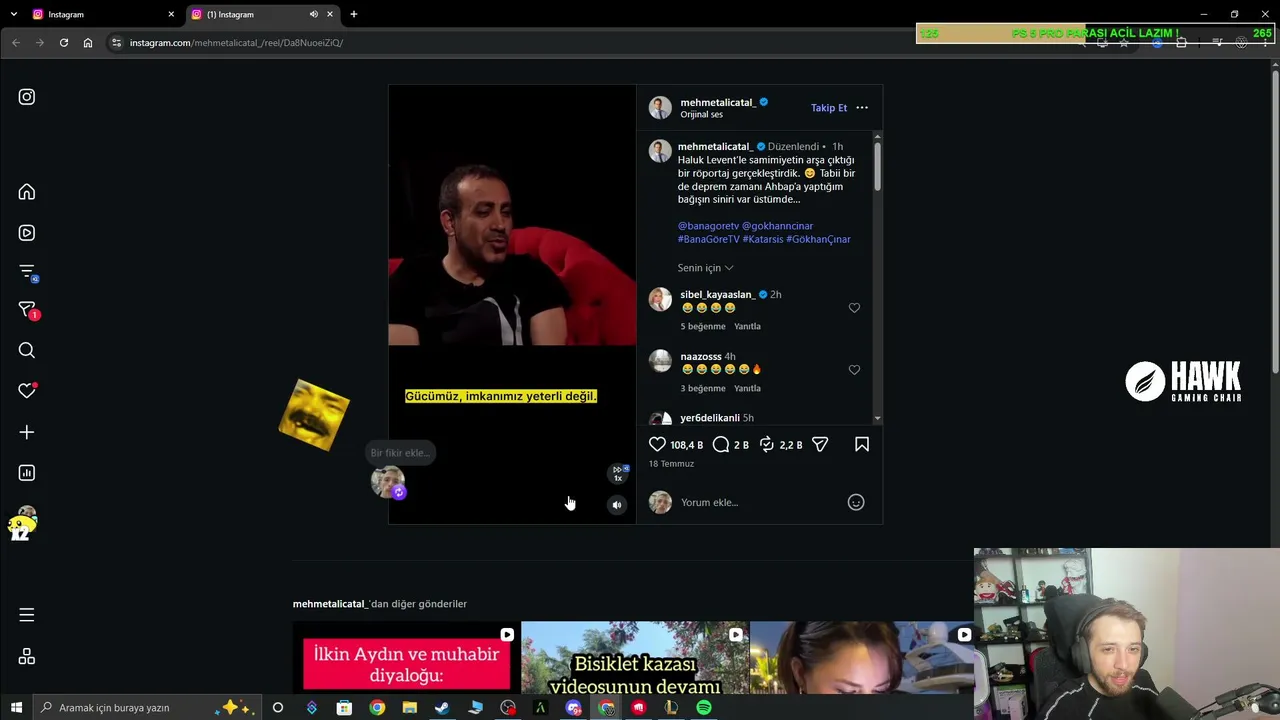The width and height of the screenshot is (1280, 720).
Task: Open the Instagram logo home link
Action: click(x=27, y=97)
